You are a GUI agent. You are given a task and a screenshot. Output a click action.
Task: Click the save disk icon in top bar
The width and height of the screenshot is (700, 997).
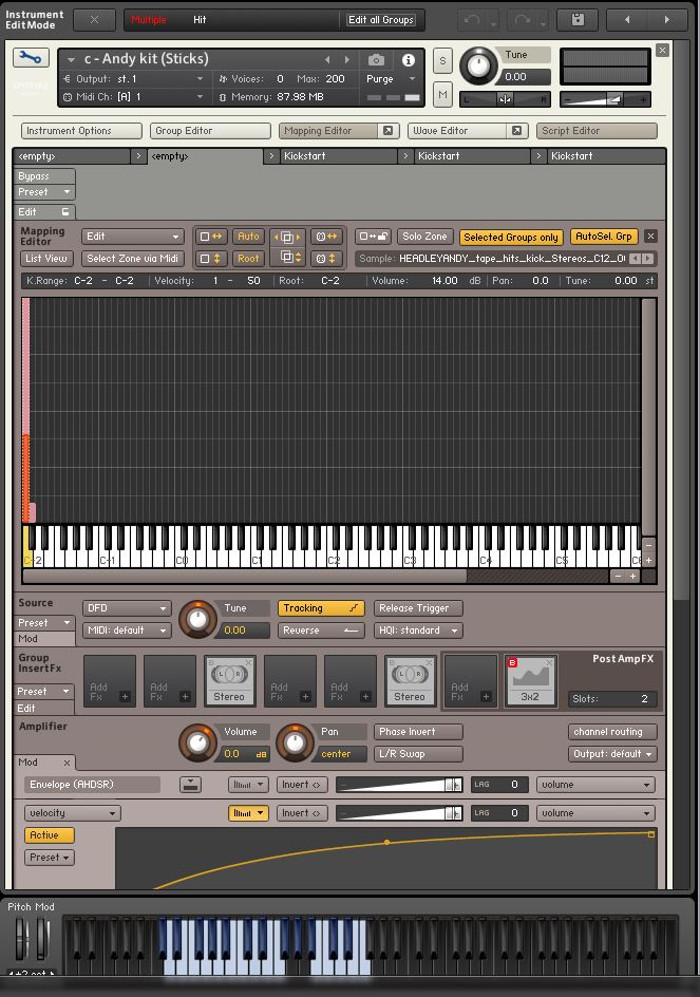point(577,20)
